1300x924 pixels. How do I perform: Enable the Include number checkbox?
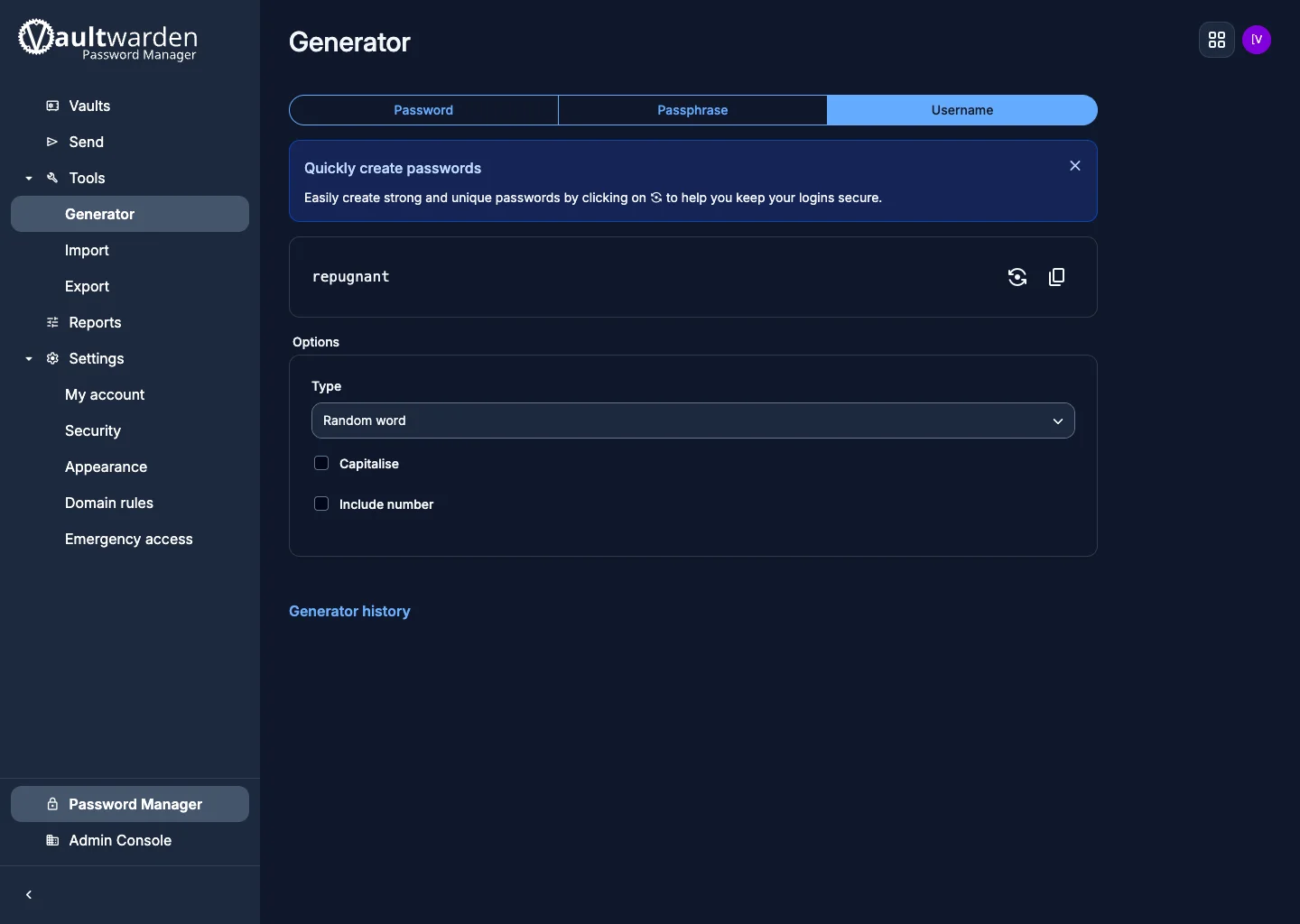pyautogui.click(x=321, y=504)
